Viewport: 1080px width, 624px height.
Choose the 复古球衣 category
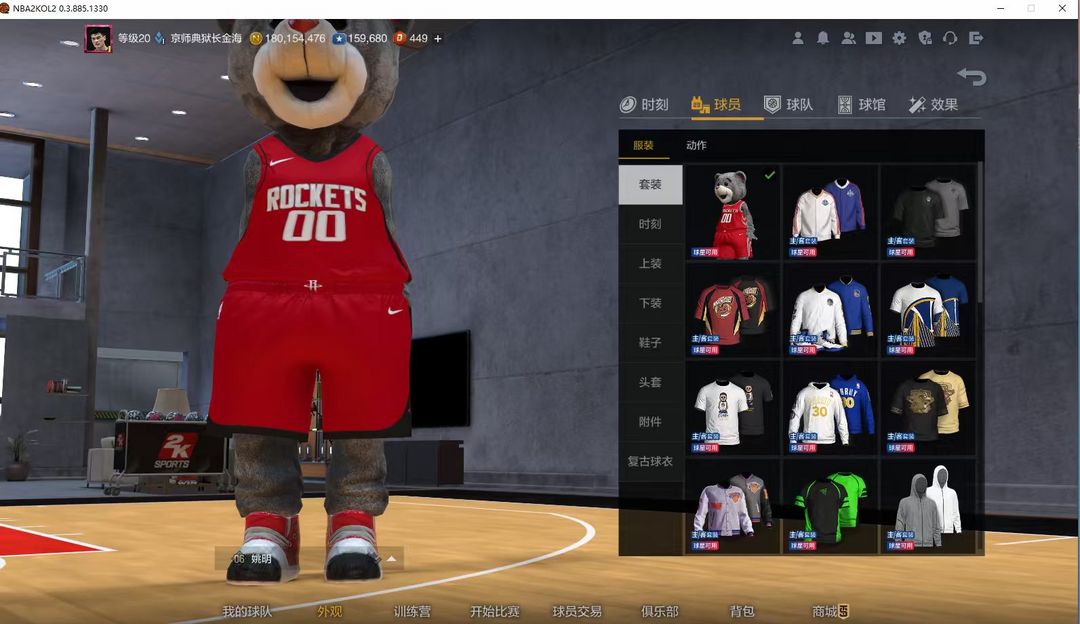[650, 461]
